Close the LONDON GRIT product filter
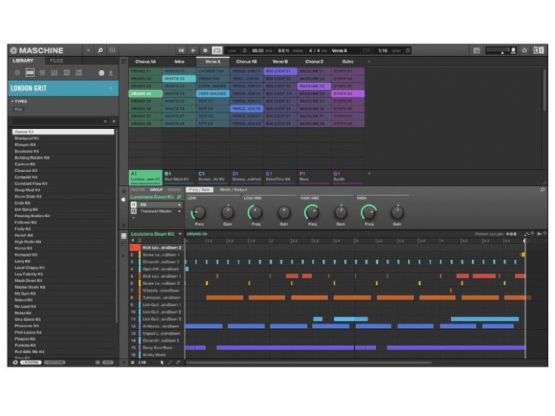 coord(111,88)
